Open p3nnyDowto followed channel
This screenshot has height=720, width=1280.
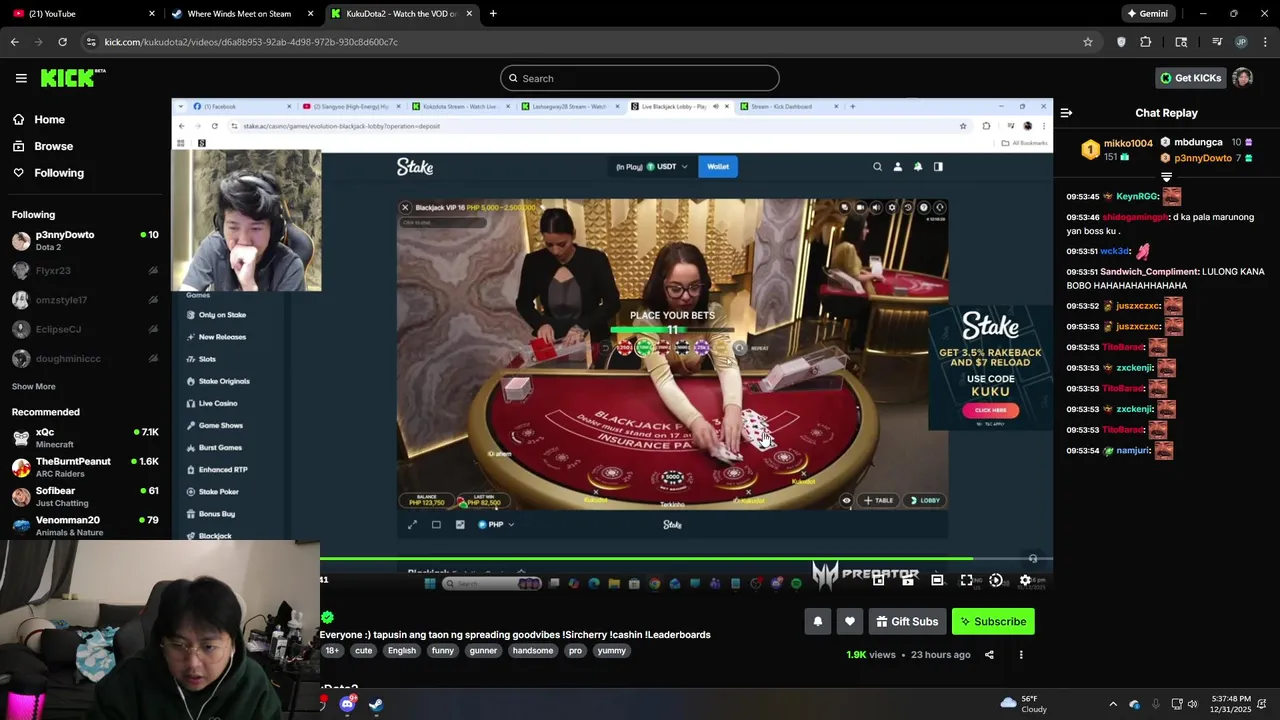coord(85,240)
